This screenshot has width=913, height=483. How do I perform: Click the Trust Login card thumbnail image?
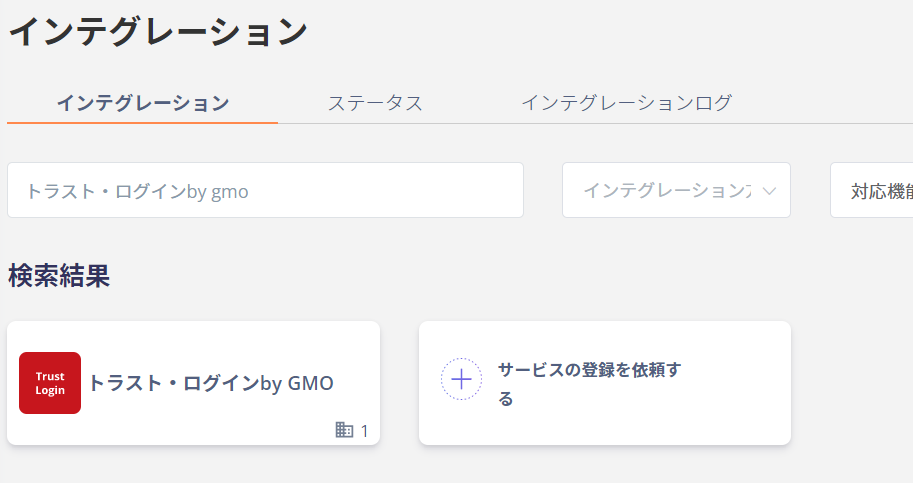coord(50,383)
